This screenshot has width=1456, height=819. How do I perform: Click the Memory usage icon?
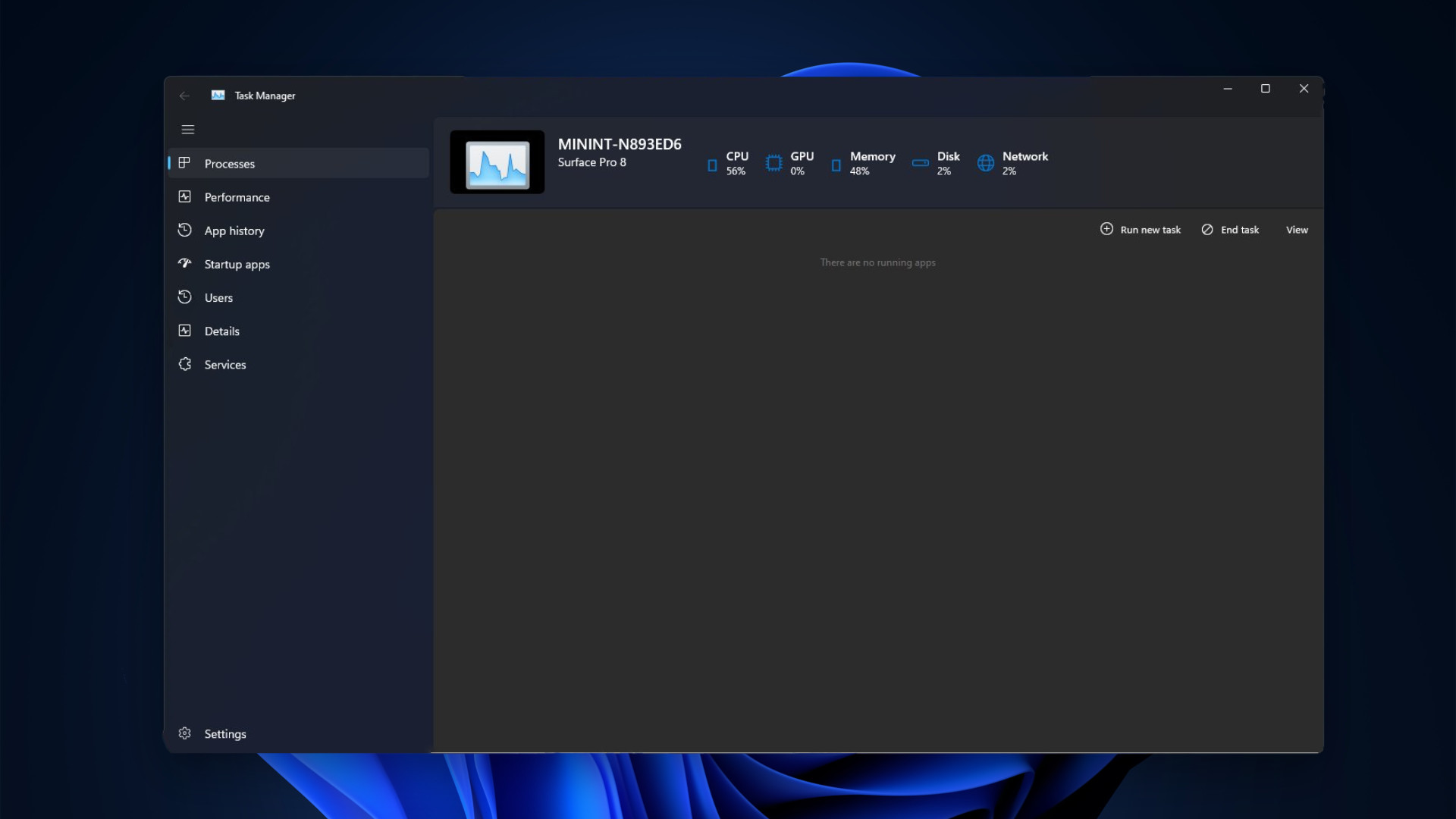pyautogui.click(x=836, y=165)
